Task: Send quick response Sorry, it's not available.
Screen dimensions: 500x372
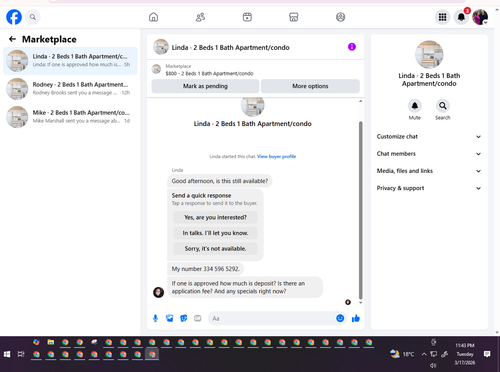Action: tap(215, 249)
